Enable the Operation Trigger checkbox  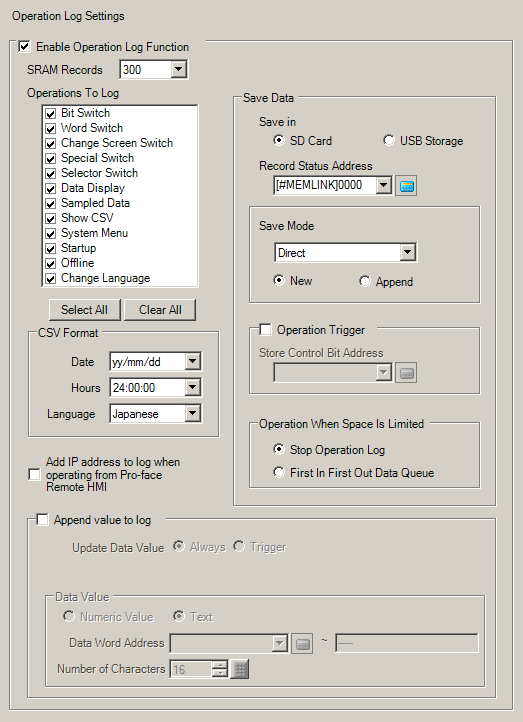point(265,330)
